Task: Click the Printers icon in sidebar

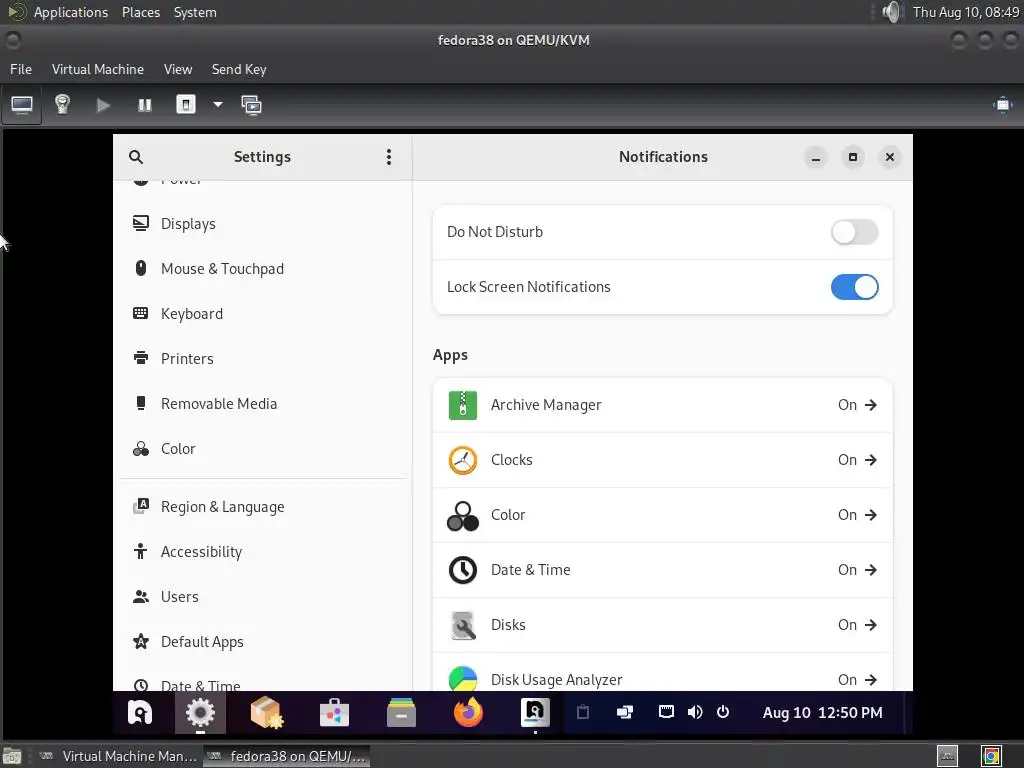Action: pos(140,358)
